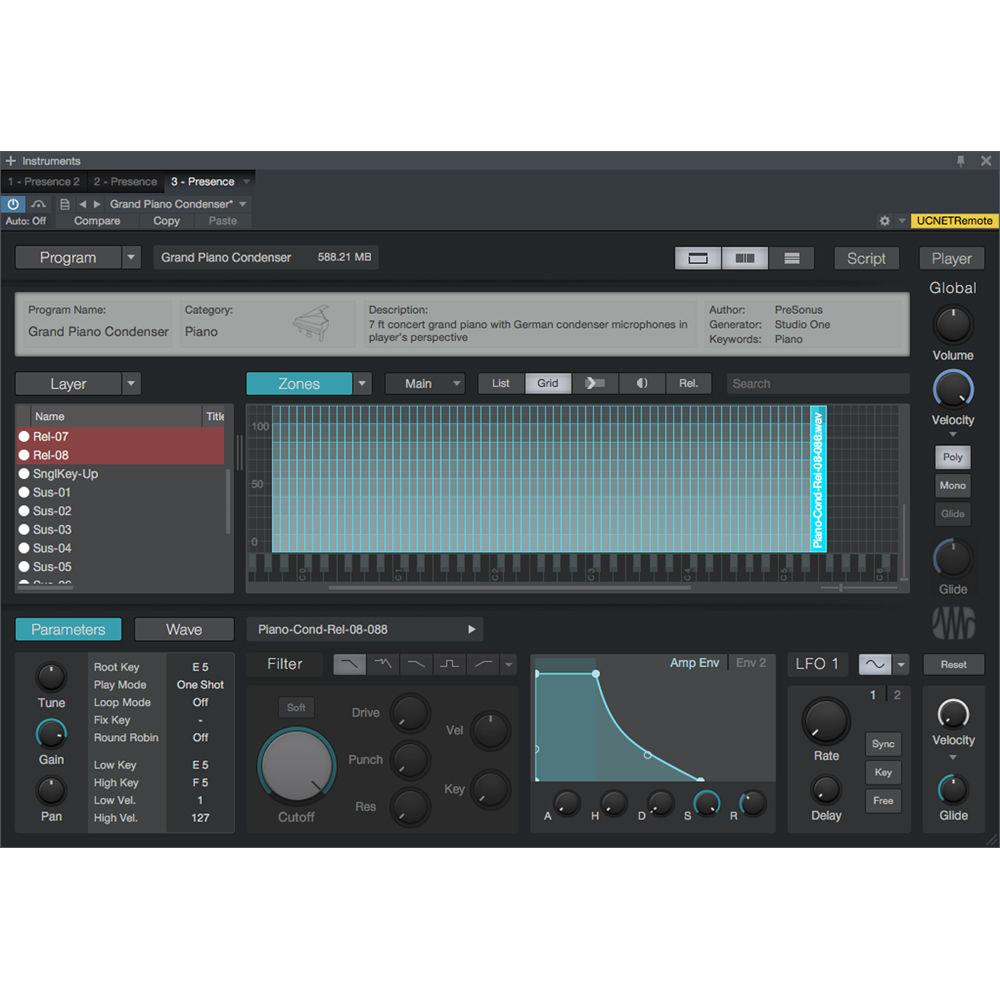Open the settings gear near UCNETRemote
The height and width of the screenshot is (1000, 1000).
click(x=885, y=221)
